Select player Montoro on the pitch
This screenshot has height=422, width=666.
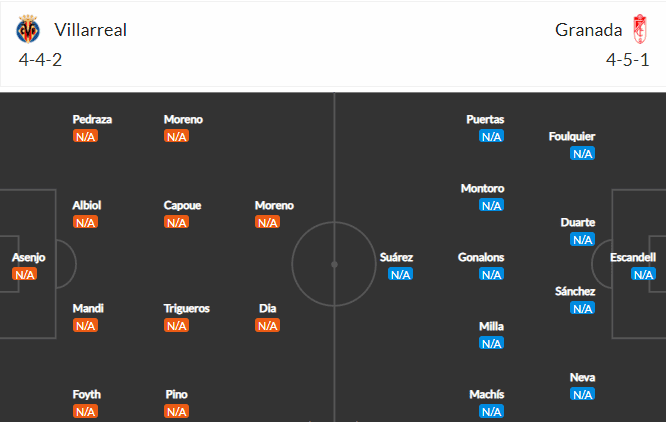click(x=483, y=188)
